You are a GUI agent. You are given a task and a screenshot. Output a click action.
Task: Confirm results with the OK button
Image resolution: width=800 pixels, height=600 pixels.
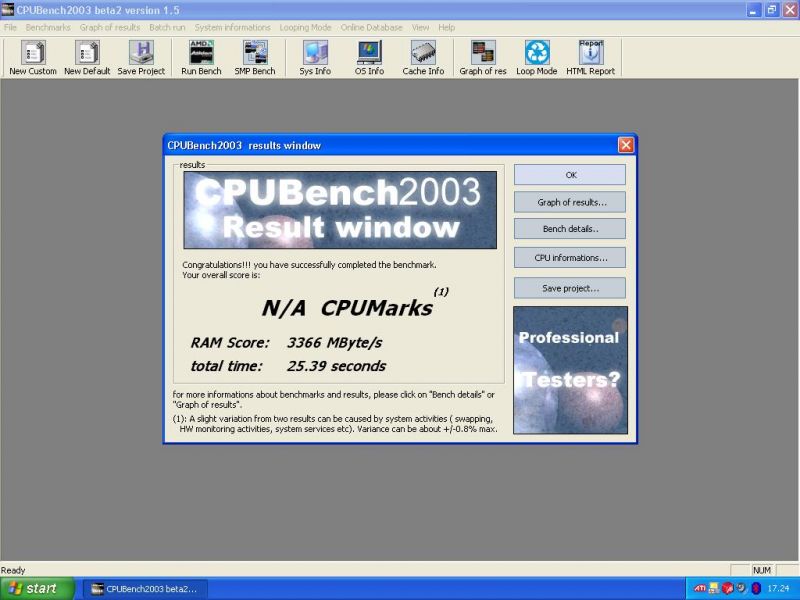point(570,174)
